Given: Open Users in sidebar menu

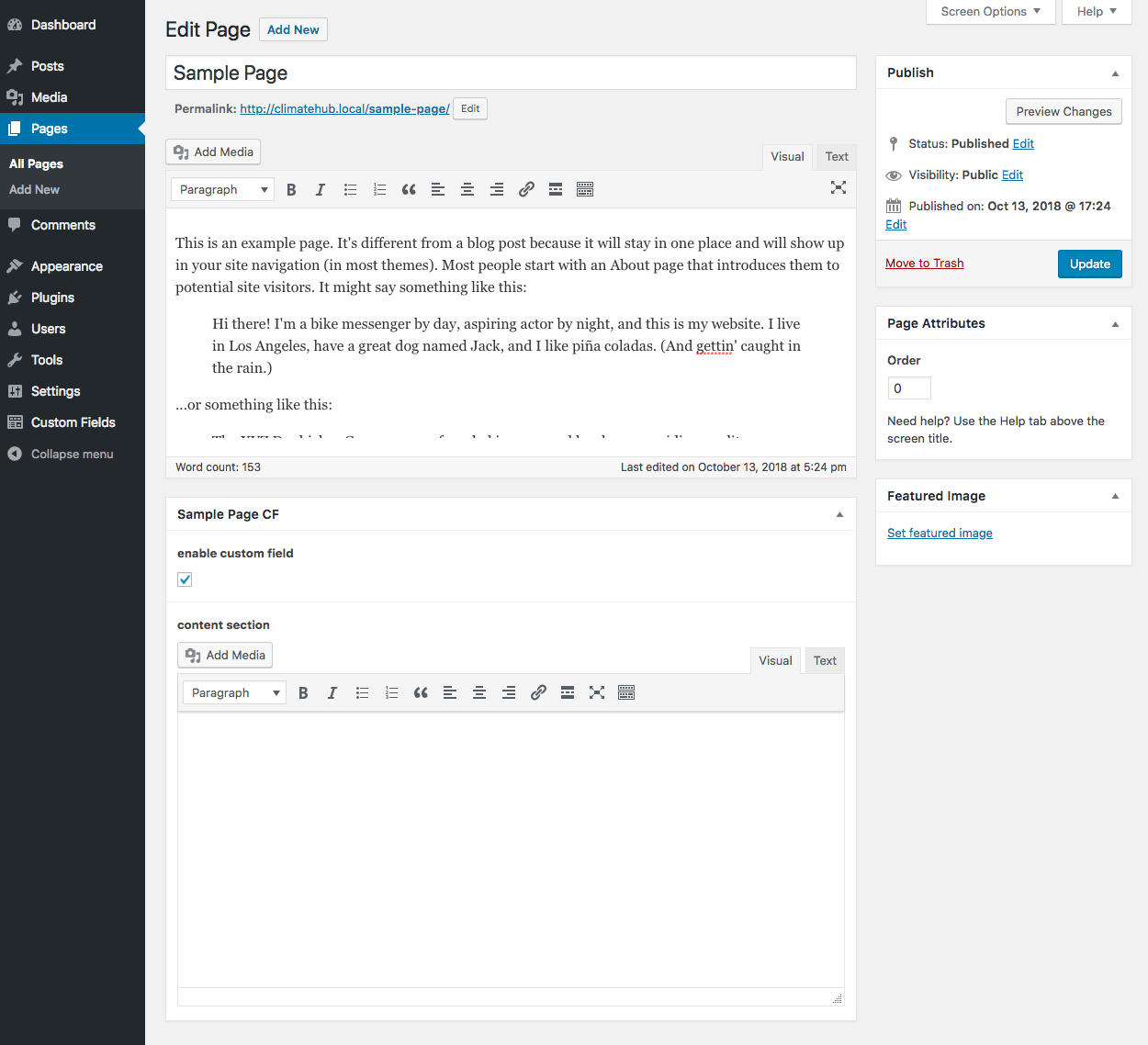Looking at the screenshot, I should 73,329.
